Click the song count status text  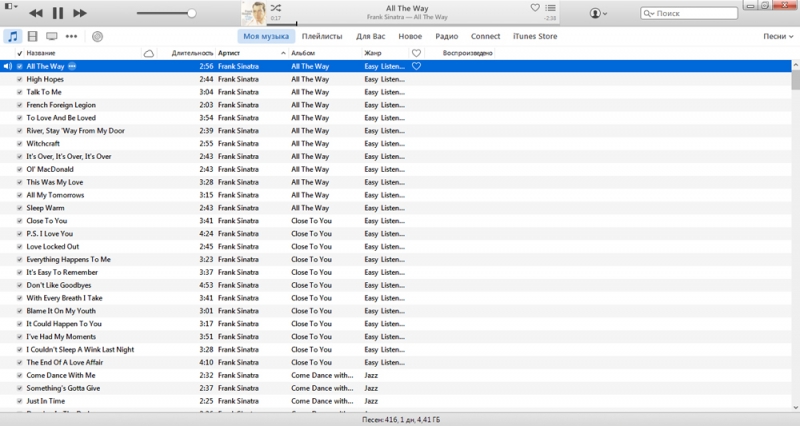pyautogui.click(x=401, y=420)
